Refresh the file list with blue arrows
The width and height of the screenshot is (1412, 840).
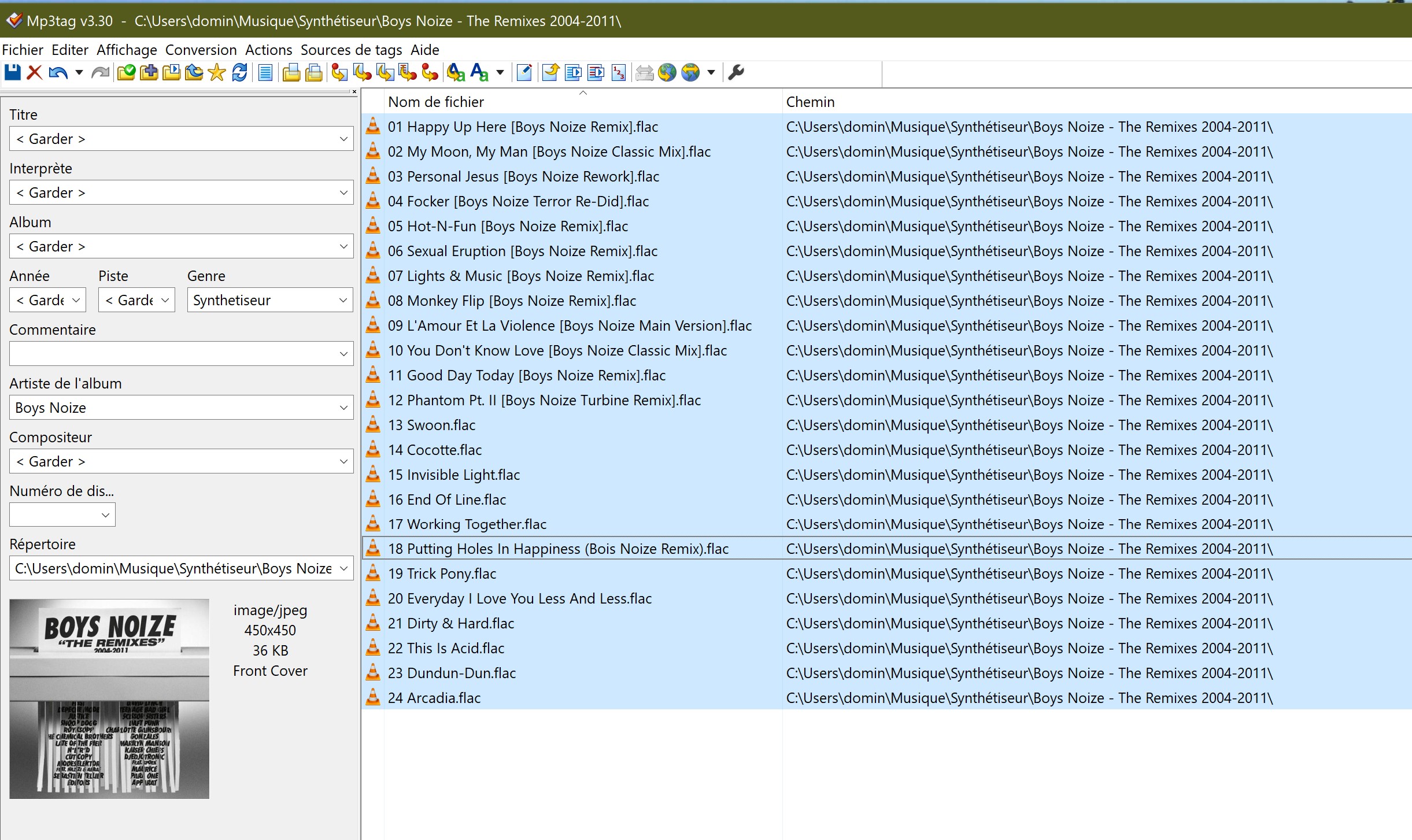[239, 72]
